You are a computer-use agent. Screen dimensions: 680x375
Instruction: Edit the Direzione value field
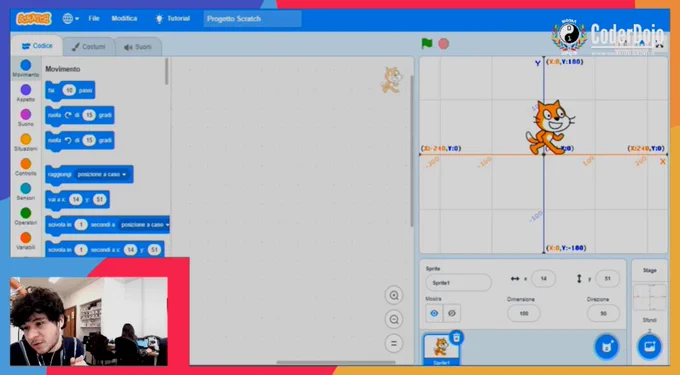tap(603, 313)
